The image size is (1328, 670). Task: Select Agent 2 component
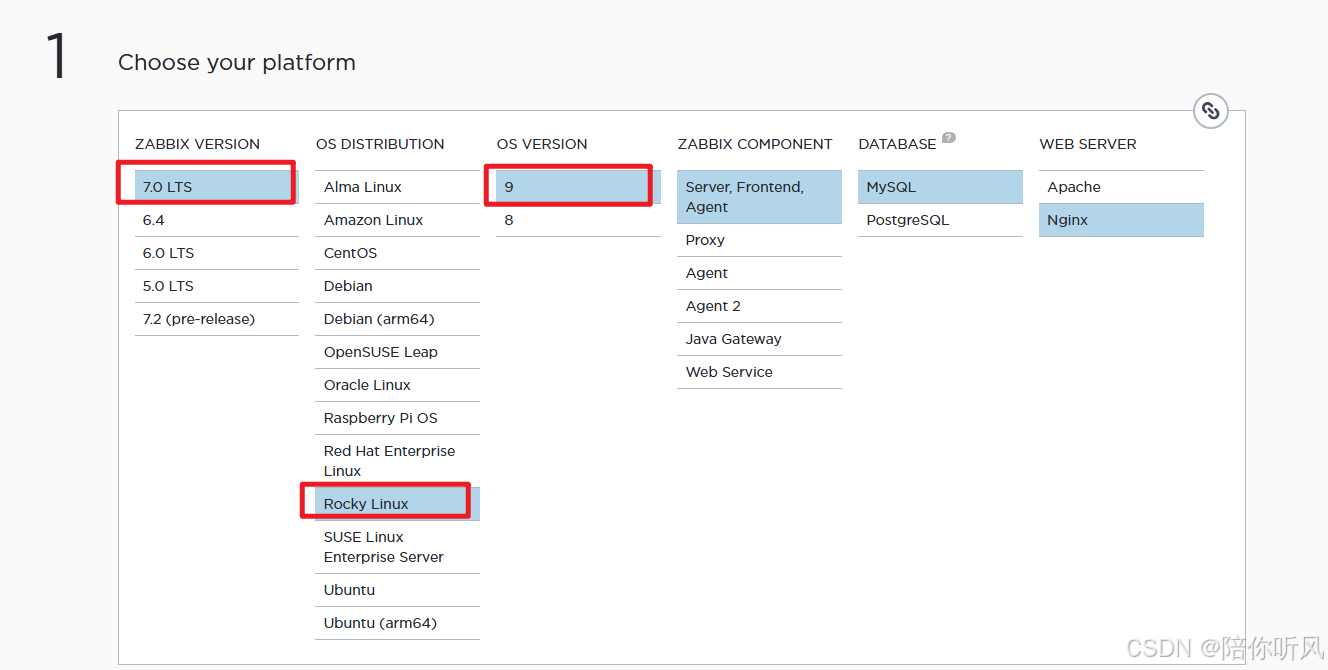click(x=760, y=306)
